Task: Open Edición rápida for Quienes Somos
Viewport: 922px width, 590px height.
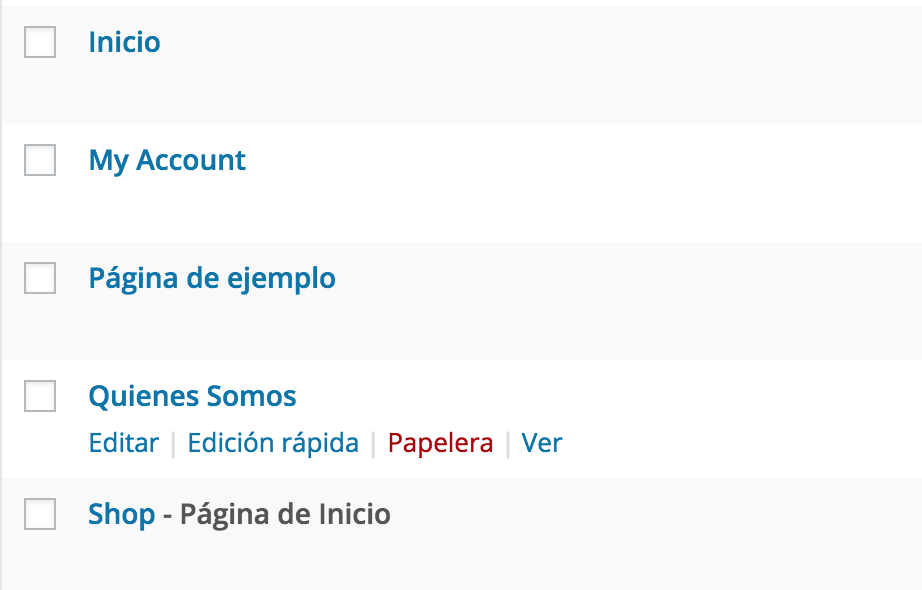Action: coord(272,442)
